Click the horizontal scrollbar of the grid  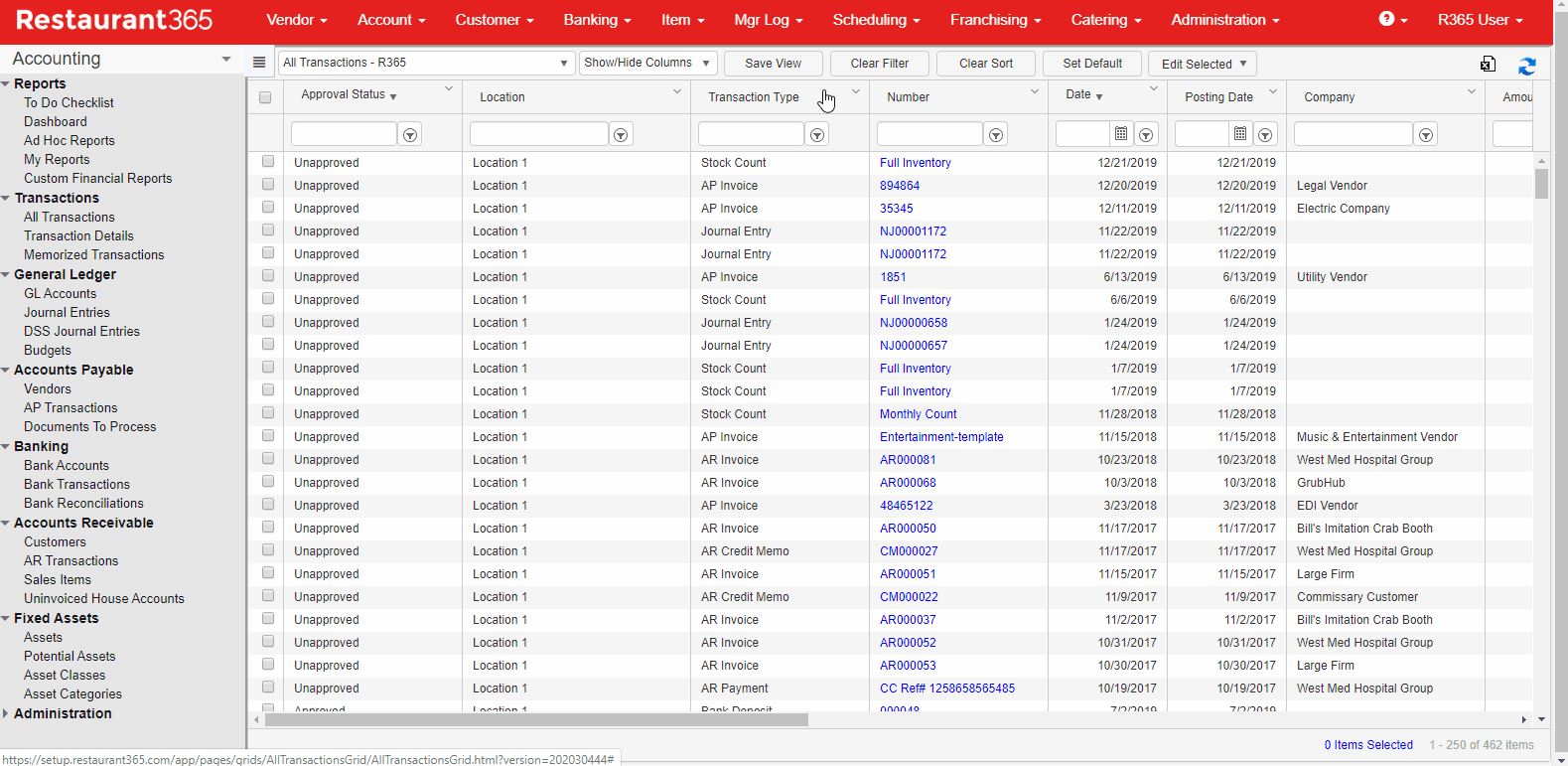(536, 719)
